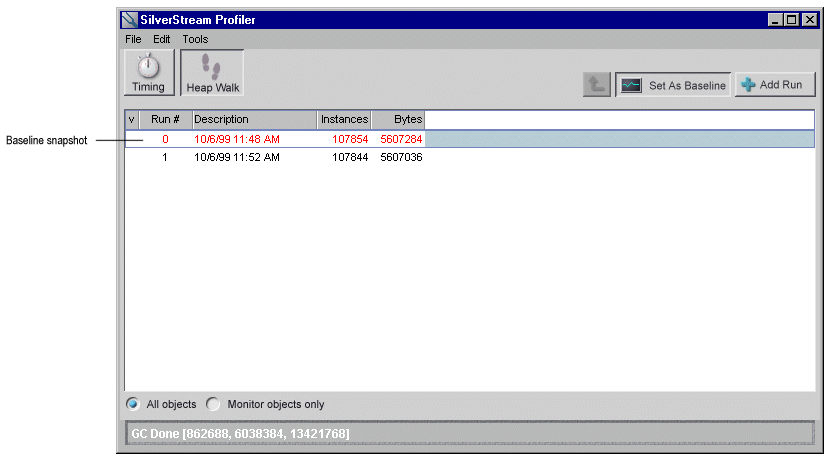Maximize the SilverStream Profiler window
Image resolution: width=830 pixels, height=460 pixels.
(792, 20)
